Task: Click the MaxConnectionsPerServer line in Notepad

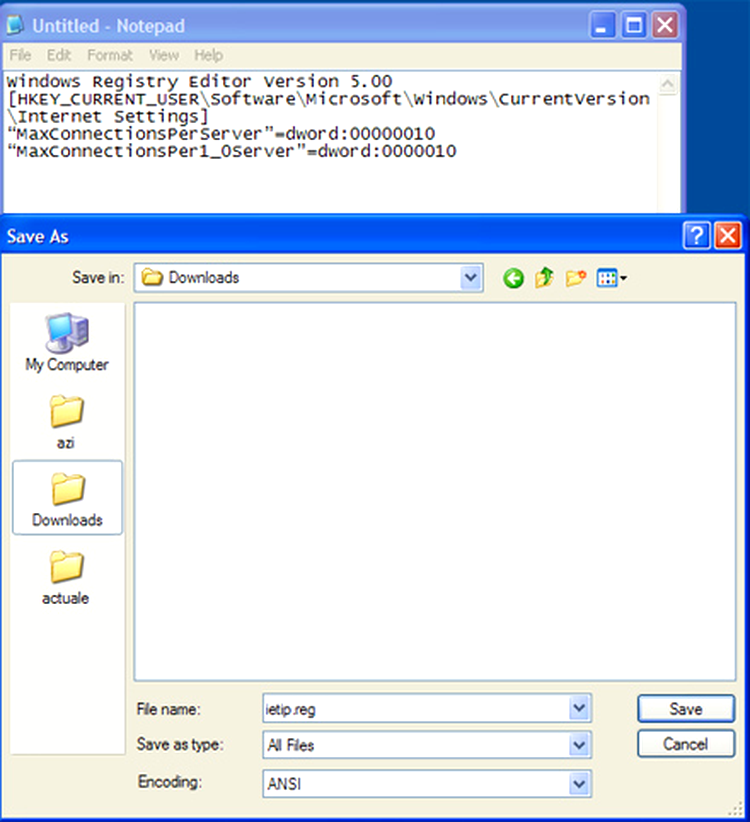Action: [221, 134]
